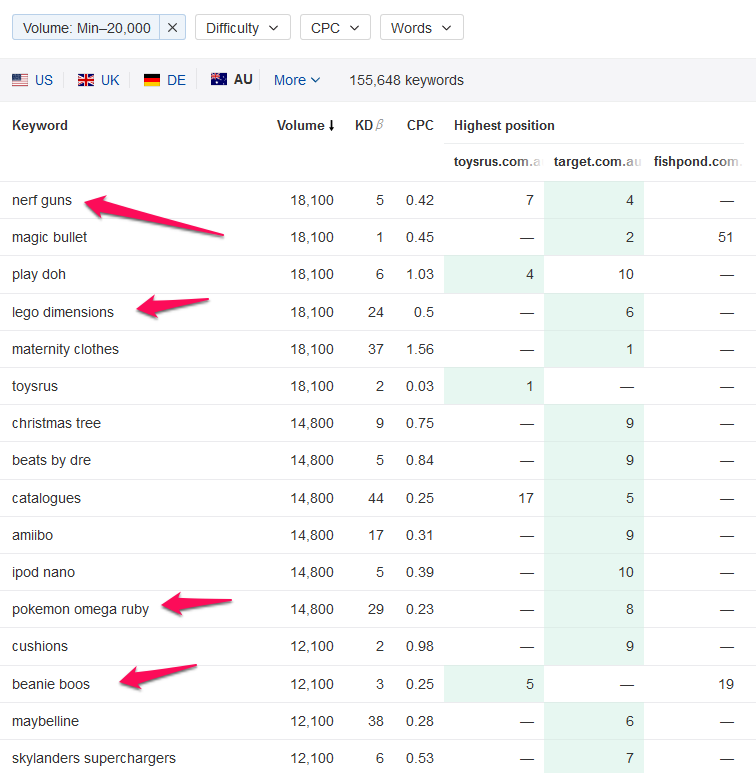Open the lego dimensions keyword
This screenshot has width=756, height=773.
pyautogui.click(x=63, y=312)
